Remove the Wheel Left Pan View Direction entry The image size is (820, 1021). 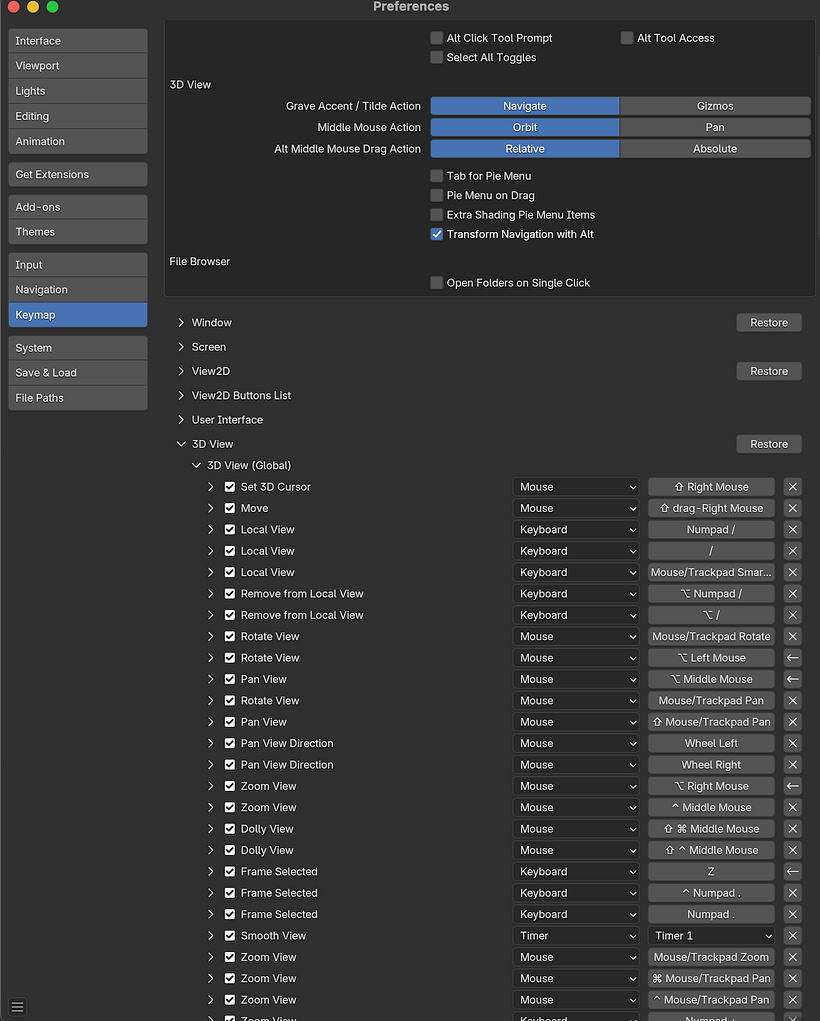coord(792,743)
